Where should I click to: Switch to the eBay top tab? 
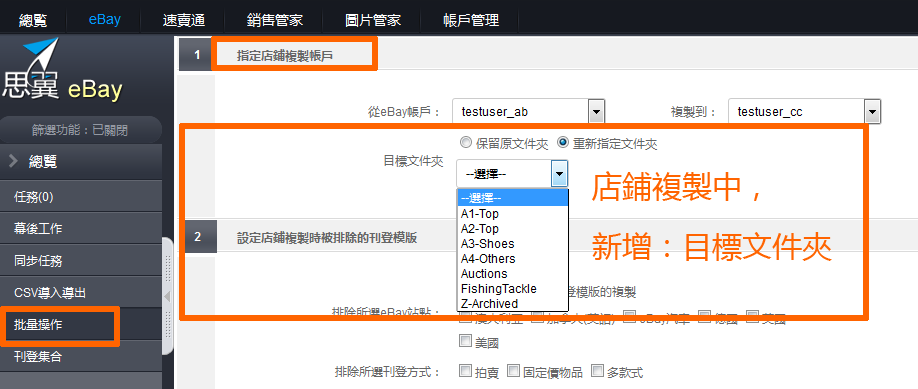105,19
